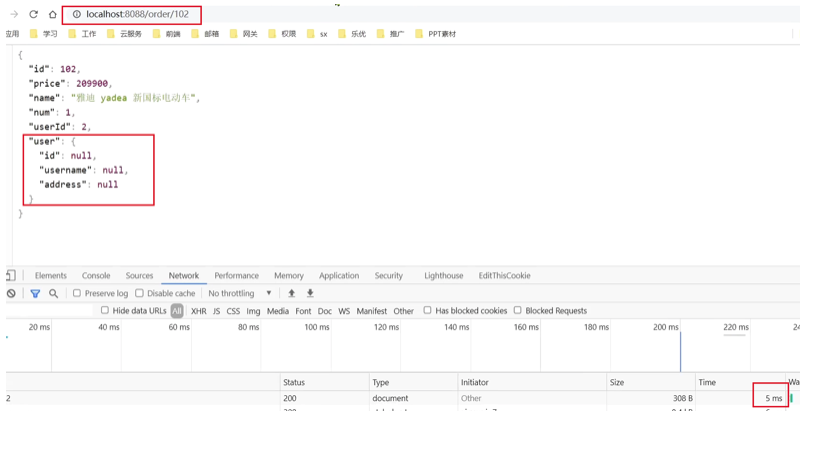
Task: Sort requests by Type column header
Action: pos(413,382)
